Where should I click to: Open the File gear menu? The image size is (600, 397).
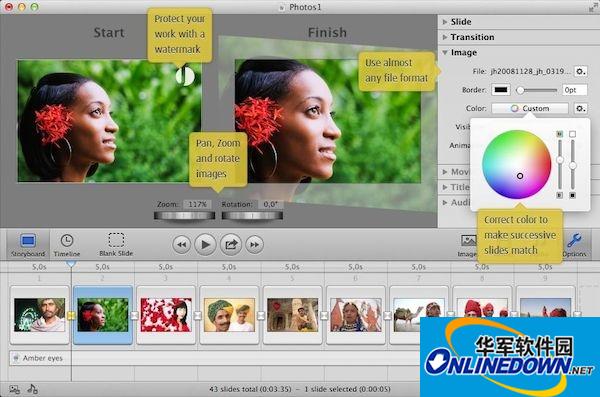(x=580, y=71)
